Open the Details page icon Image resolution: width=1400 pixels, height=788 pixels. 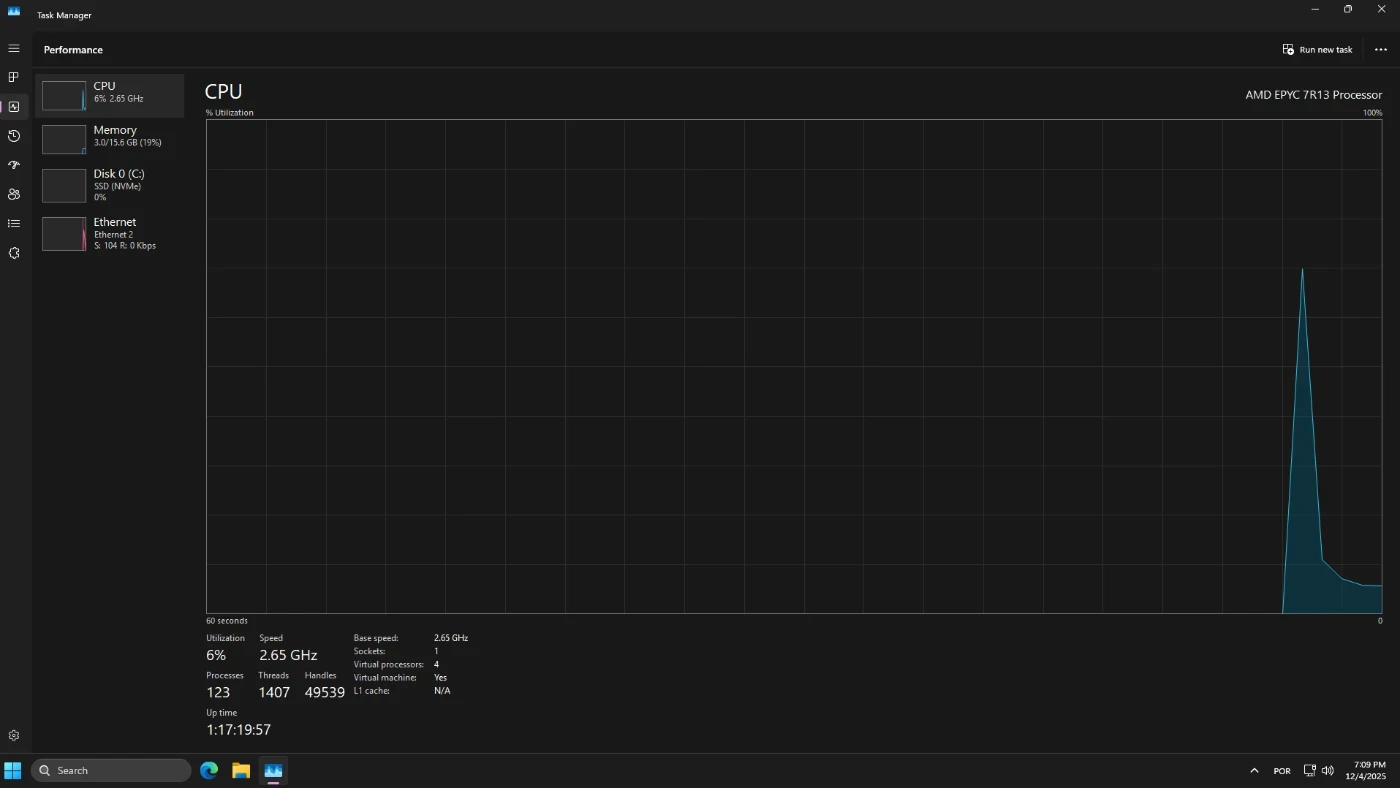click(14, 223)
